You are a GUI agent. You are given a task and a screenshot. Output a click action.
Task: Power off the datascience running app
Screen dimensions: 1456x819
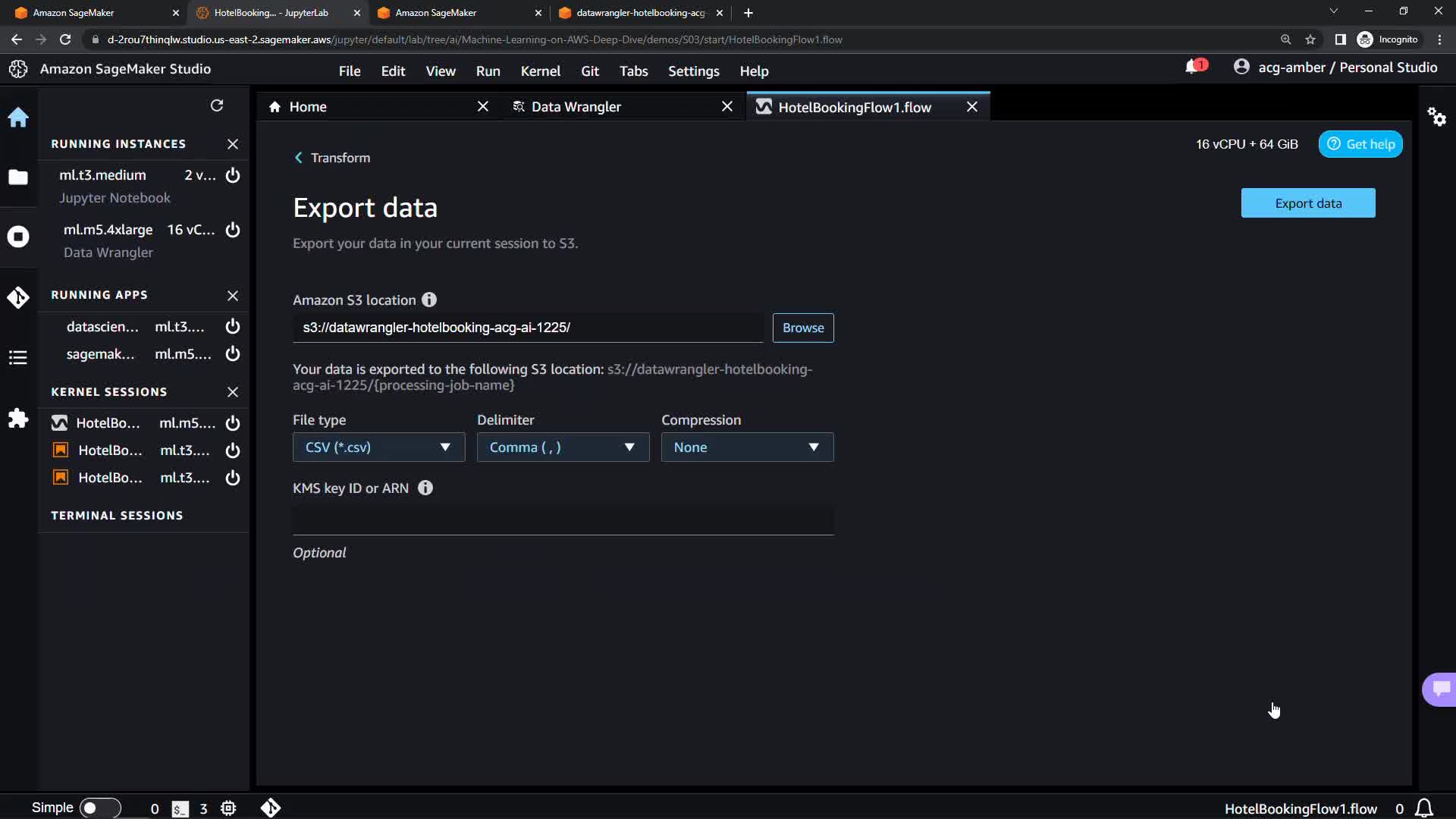click(x=233, y=326)
